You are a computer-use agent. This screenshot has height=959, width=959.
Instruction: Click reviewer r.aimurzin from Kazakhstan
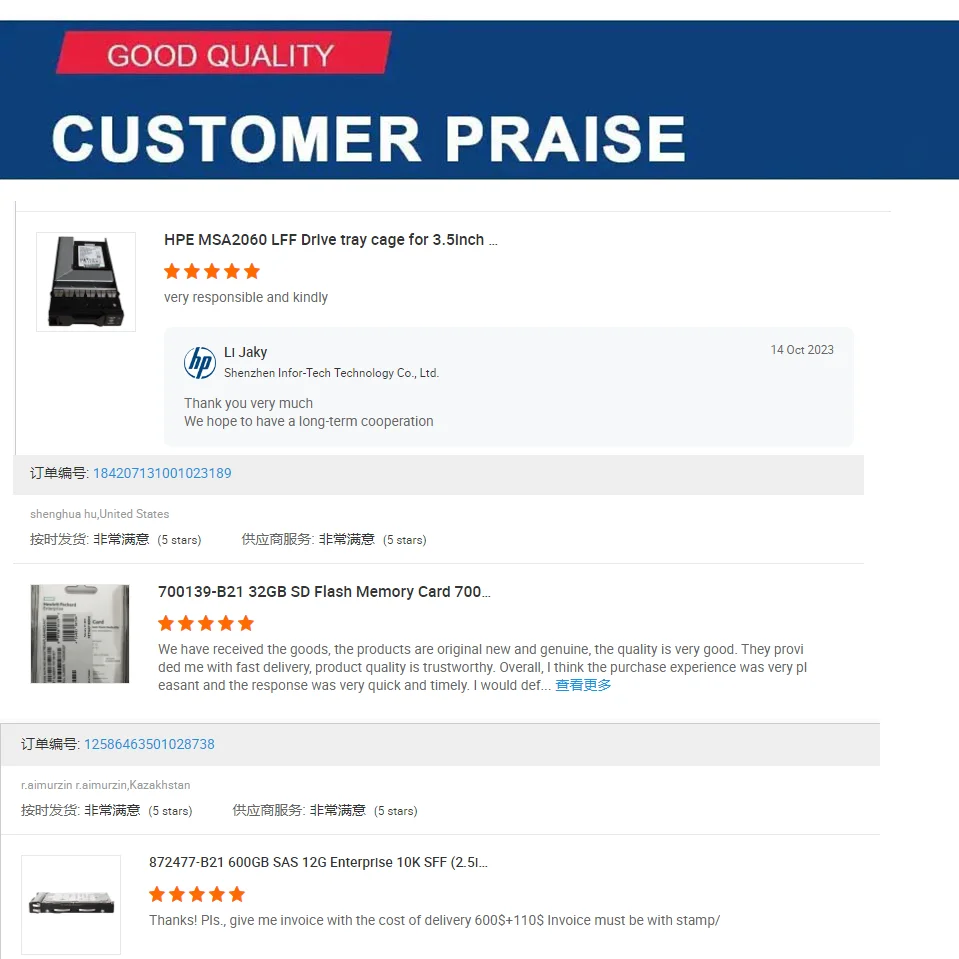coord(105,785)
